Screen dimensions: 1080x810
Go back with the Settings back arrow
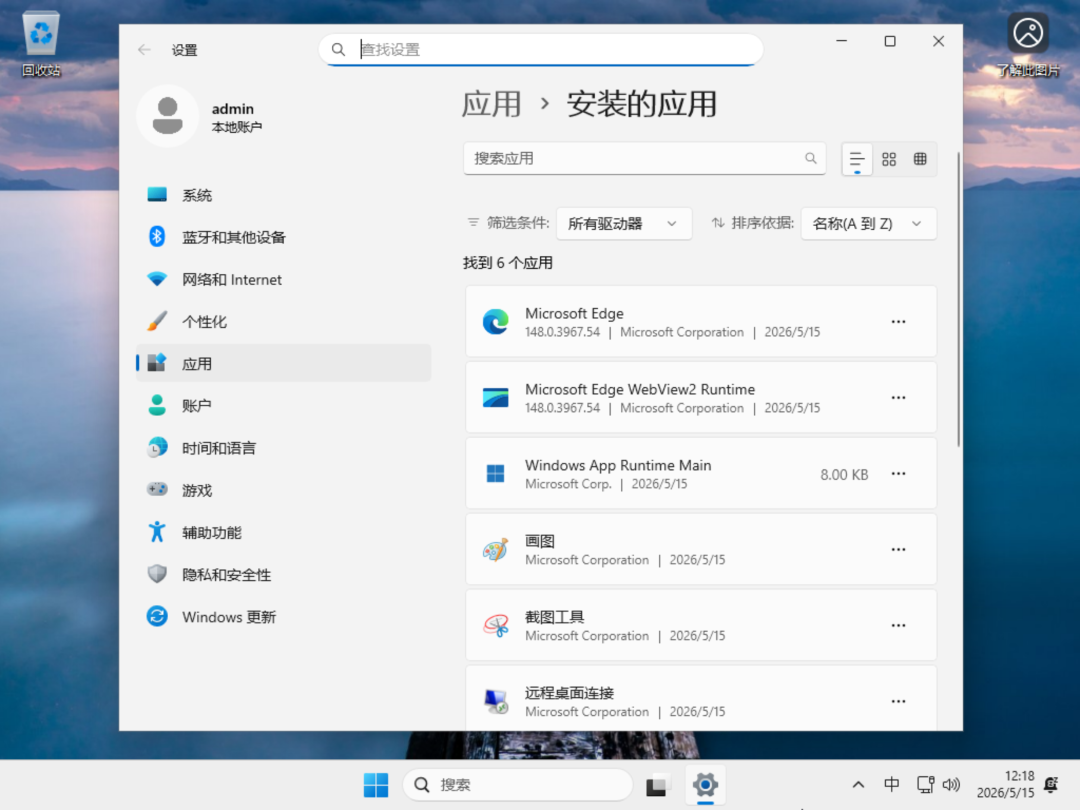144,50
